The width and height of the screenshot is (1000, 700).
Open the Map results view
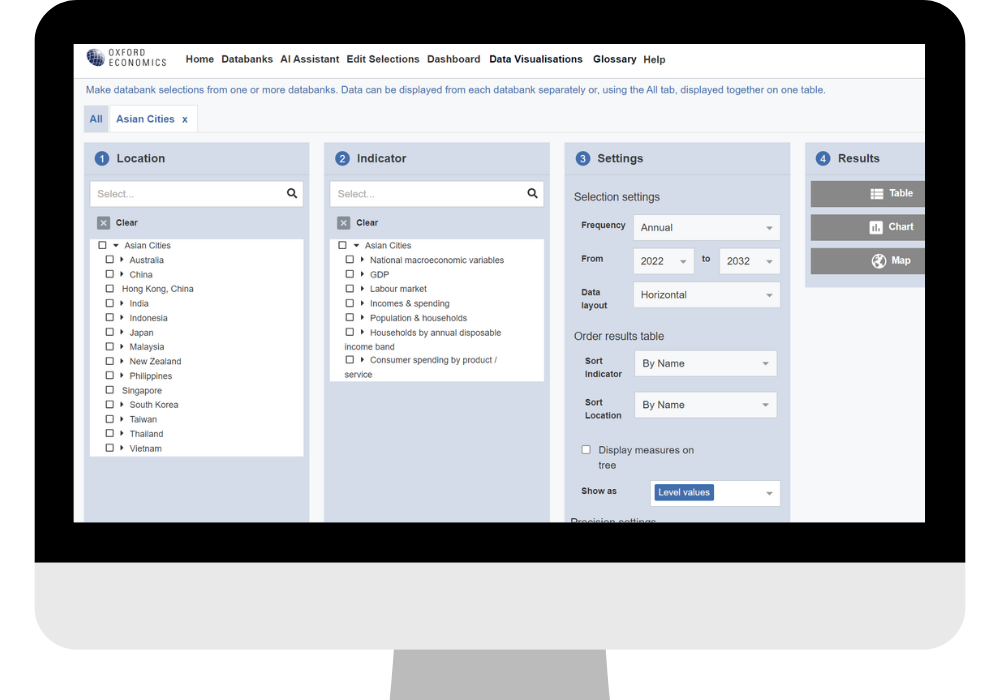868,261
